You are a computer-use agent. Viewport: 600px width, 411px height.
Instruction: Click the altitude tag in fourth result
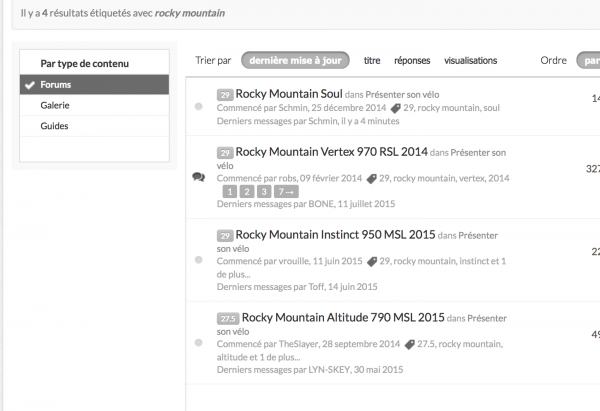(x=232, y=357)
